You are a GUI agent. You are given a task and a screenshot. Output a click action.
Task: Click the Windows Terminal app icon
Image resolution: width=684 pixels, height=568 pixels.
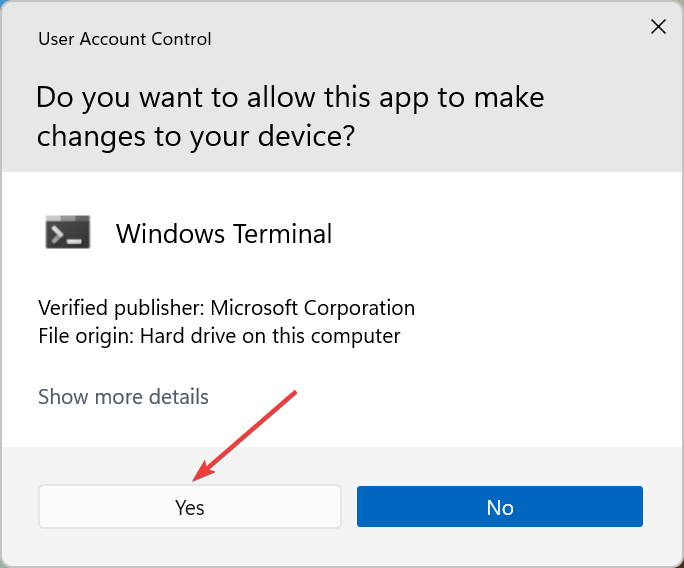click(x=68, y=233)
